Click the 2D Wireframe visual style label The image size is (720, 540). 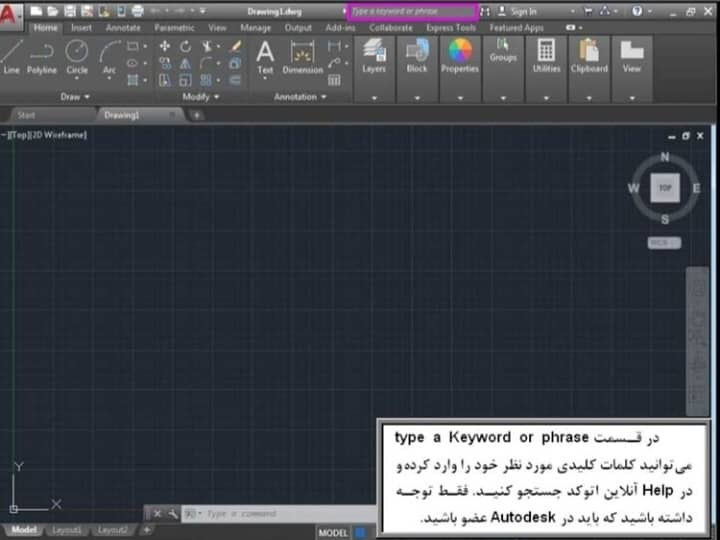(58, 135)
